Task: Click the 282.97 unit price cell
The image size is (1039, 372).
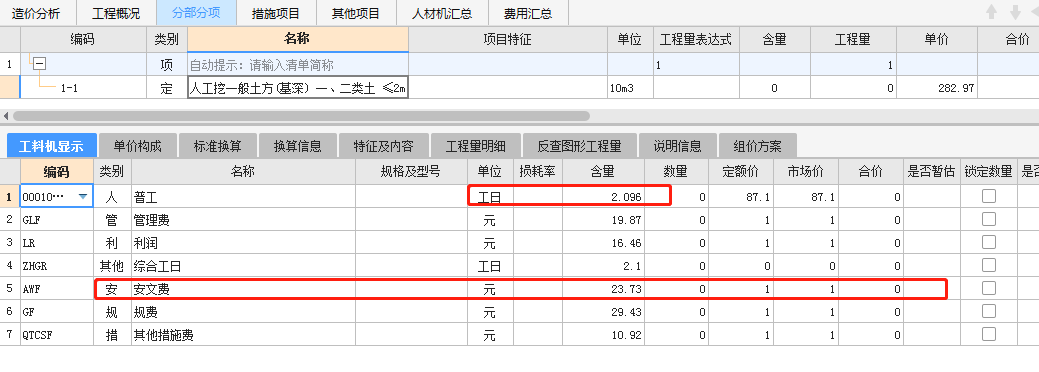Action: tap(938, 88)
